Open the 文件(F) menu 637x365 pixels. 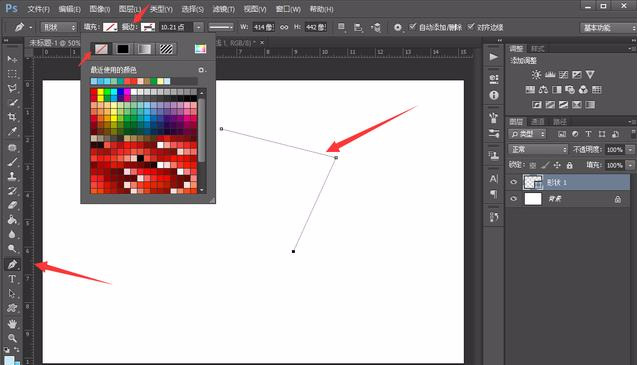pos(38,9)
